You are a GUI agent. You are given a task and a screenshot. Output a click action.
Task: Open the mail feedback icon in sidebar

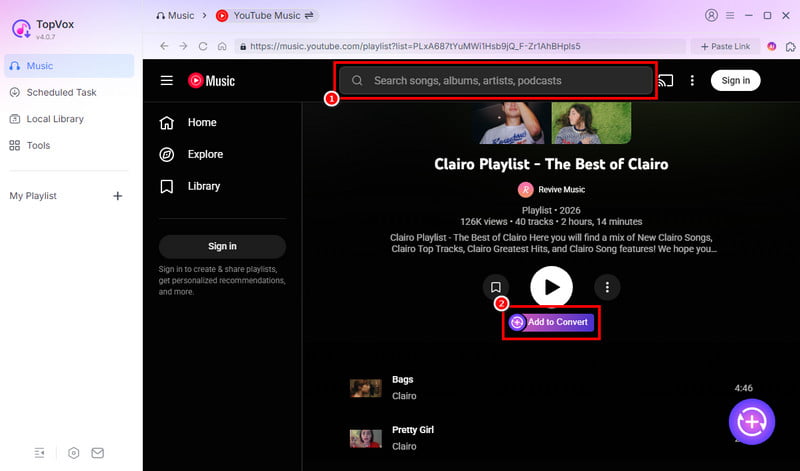(98, 453)
